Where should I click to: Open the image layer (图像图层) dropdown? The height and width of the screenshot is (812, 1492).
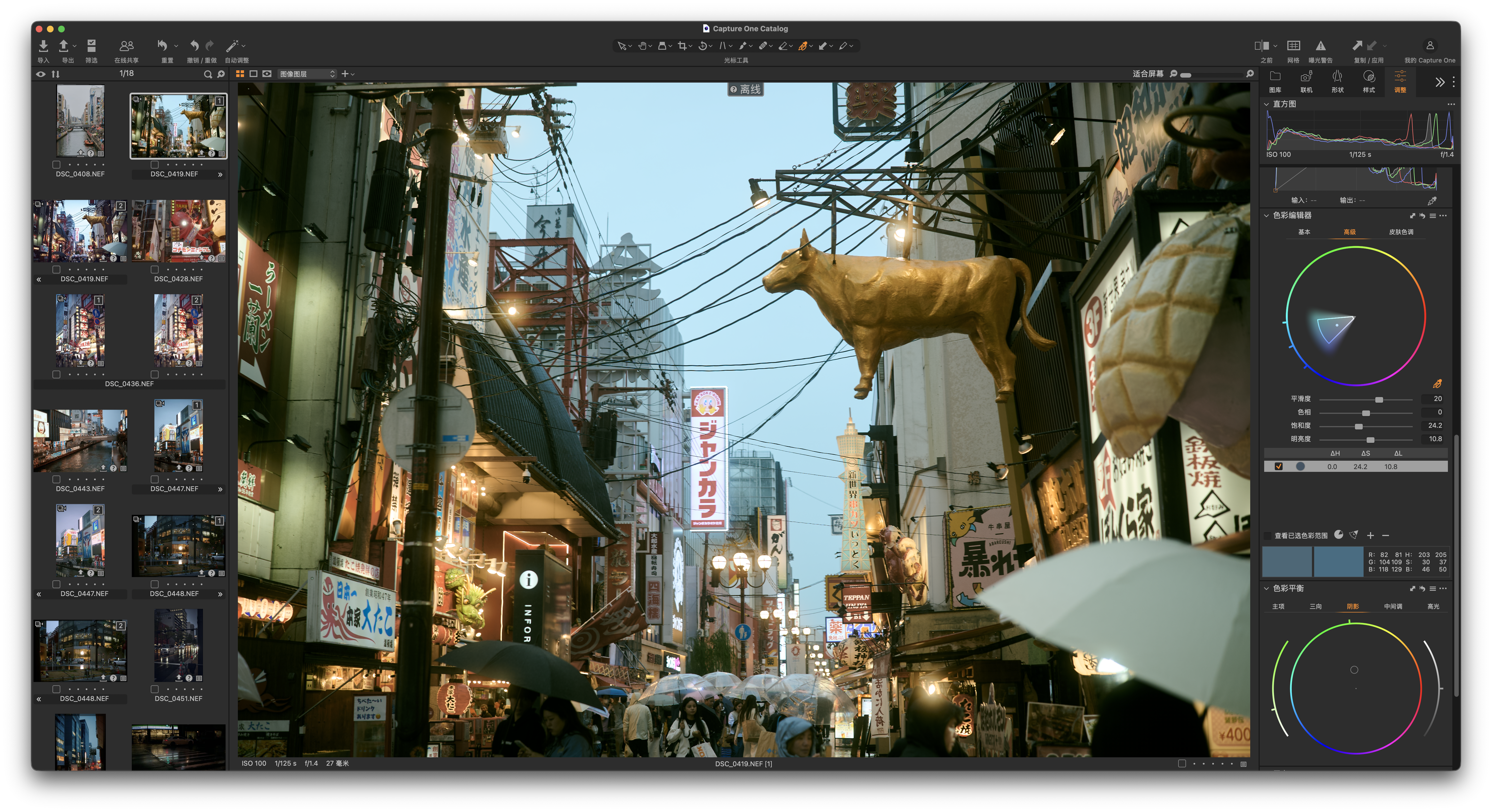(x=307, y=74)
